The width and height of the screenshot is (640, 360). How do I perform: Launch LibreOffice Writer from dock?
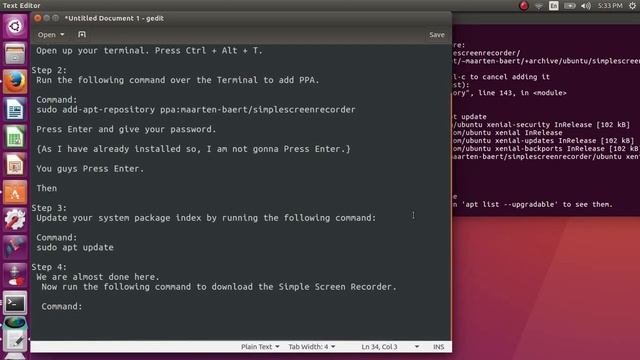tap(15, 109)
